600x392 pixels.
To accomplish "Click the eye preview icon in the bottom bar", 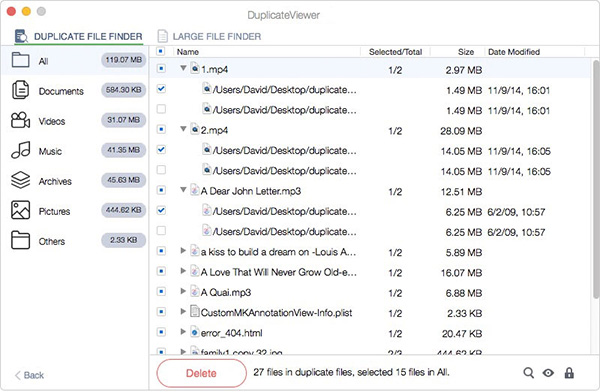I will pyautogui.click(x=548, y=373).
